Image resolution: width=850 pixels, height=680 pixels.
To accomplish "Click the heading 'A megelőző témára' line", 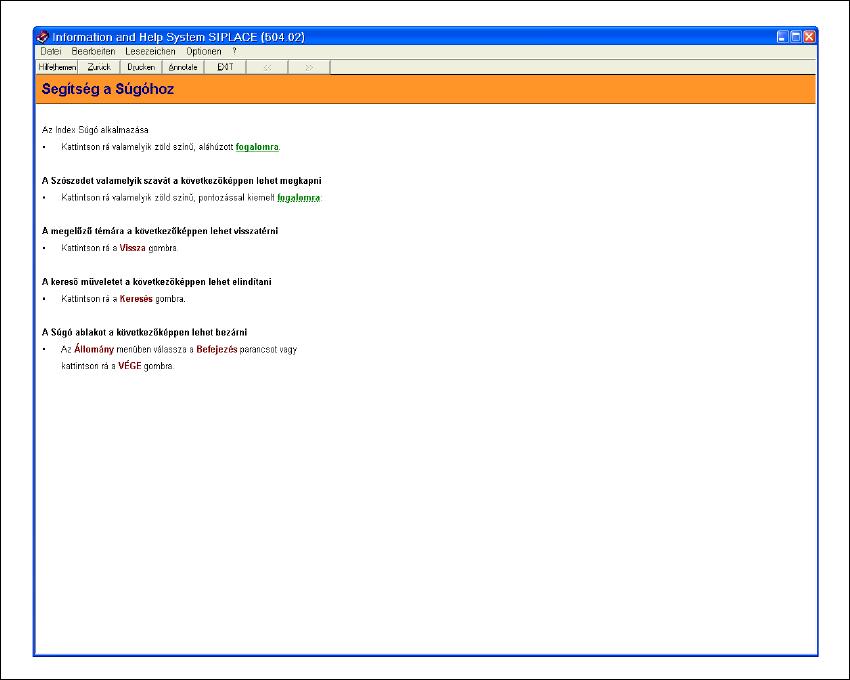I will point(160,231).
